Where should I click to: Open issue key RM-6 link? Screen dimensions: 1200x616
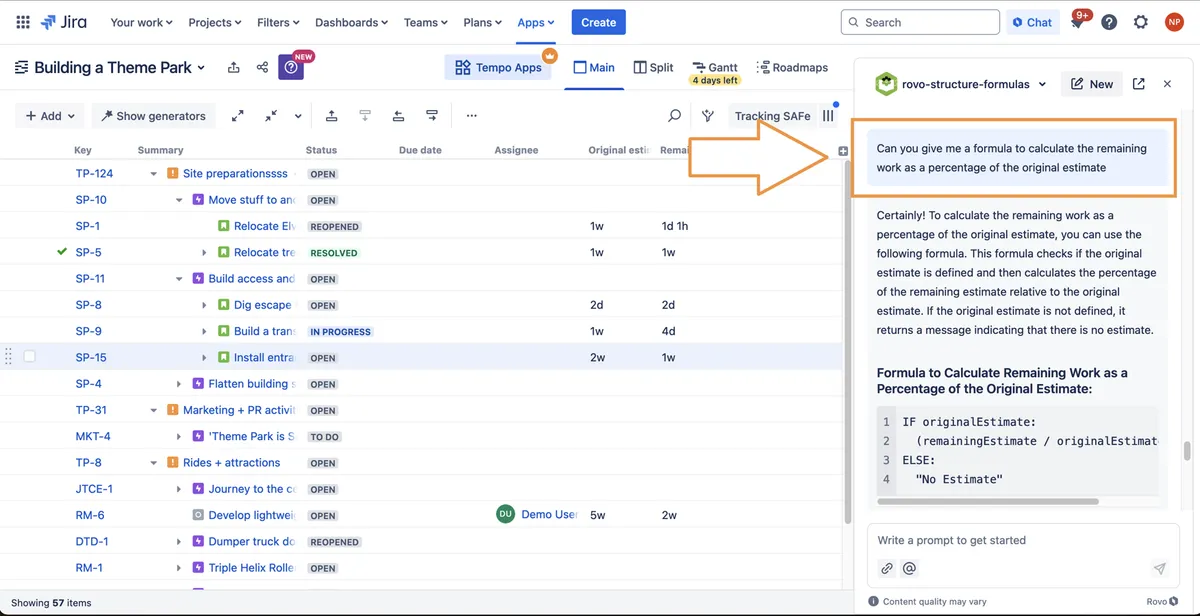[90, 515]
